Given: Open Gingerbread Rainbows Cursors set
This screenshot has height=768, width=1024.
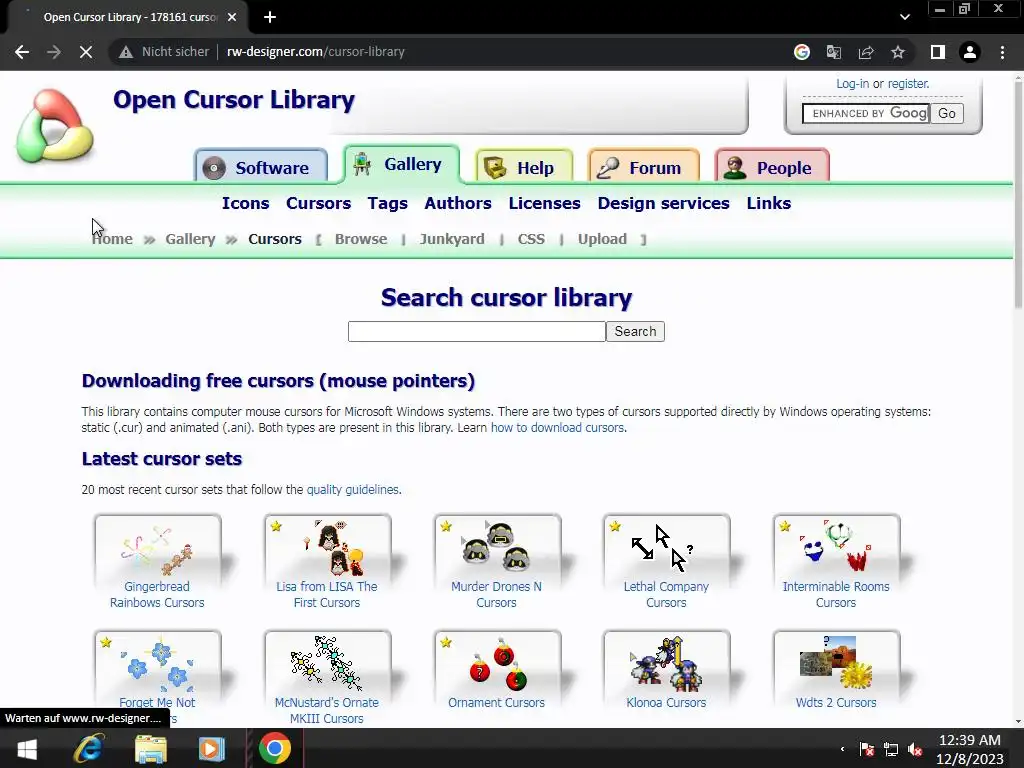Looking at the screenshot, I should (x=157, y=563).
